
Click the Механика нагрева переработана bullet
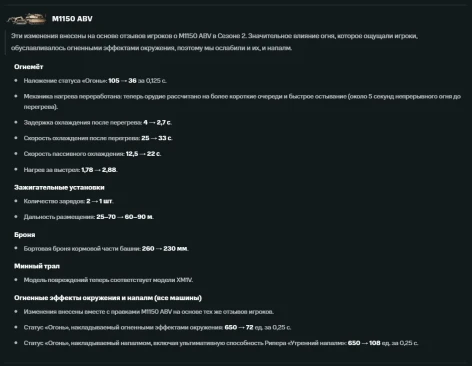(242, 101)
